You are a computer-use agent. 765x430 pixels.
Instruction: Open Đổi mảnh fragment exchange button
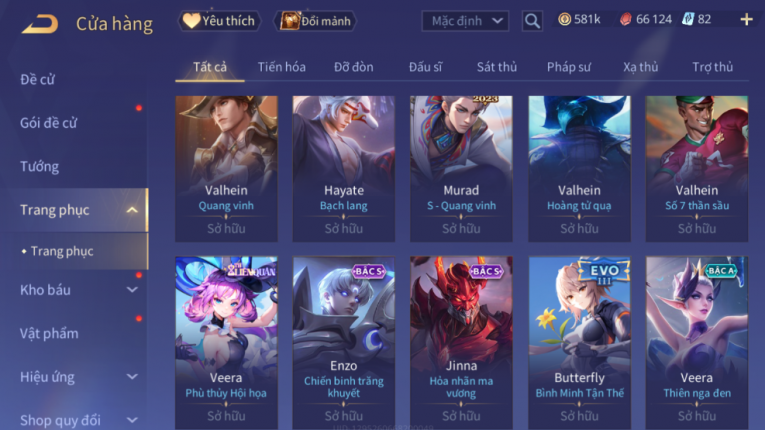pos(316,21)
